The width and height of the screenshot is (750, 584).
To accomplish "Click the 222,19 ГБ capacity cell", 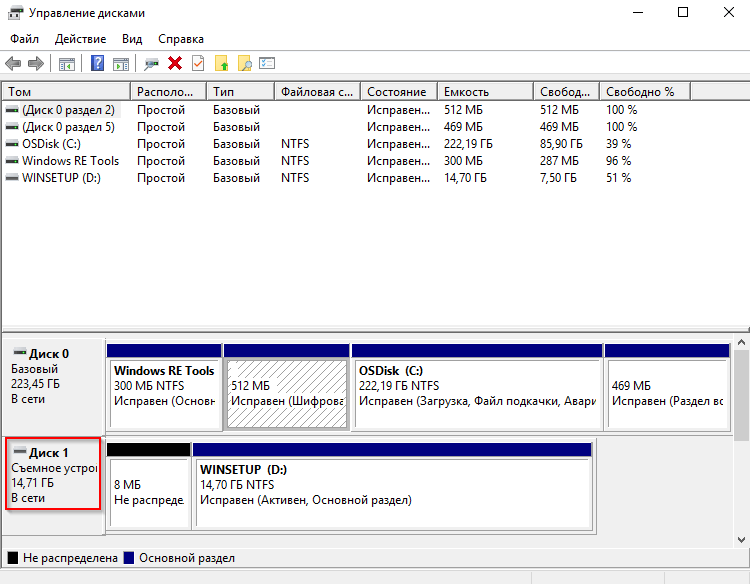I will tap(468, 144).
